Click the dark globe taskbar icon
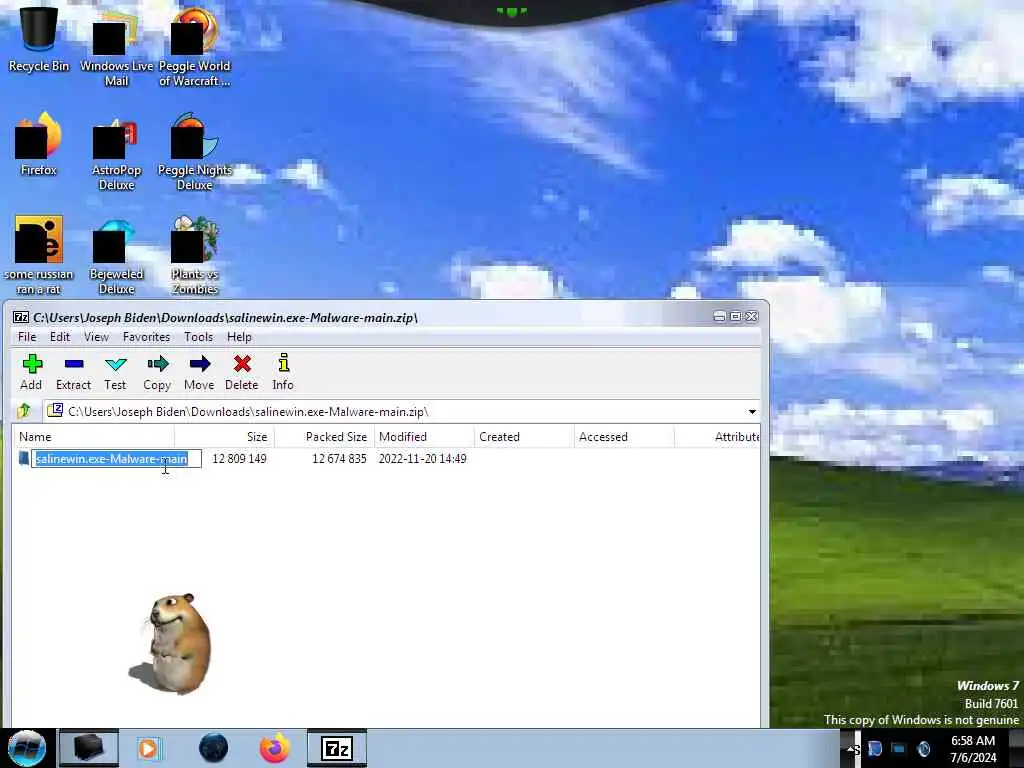This screenshot has width=1024, height=768. pyautogui.click(x=214, y=748)
